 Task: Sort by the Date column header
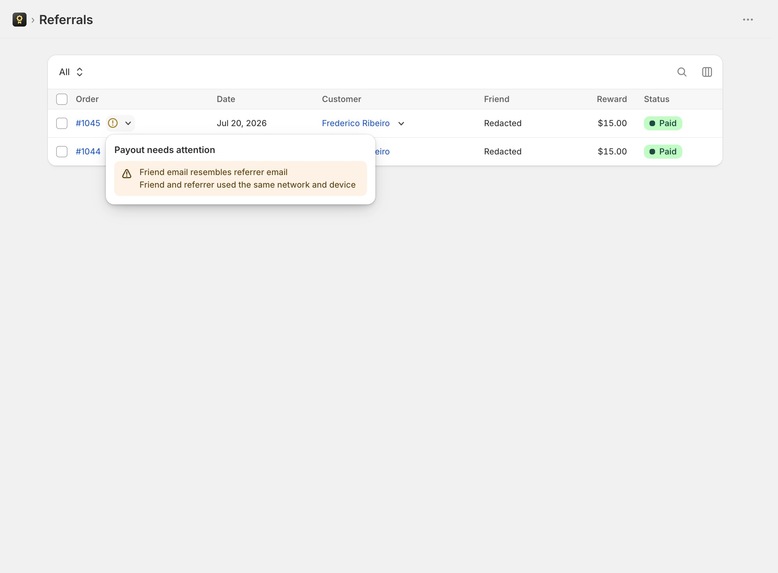pyautogui.click(x=226, y=99)
